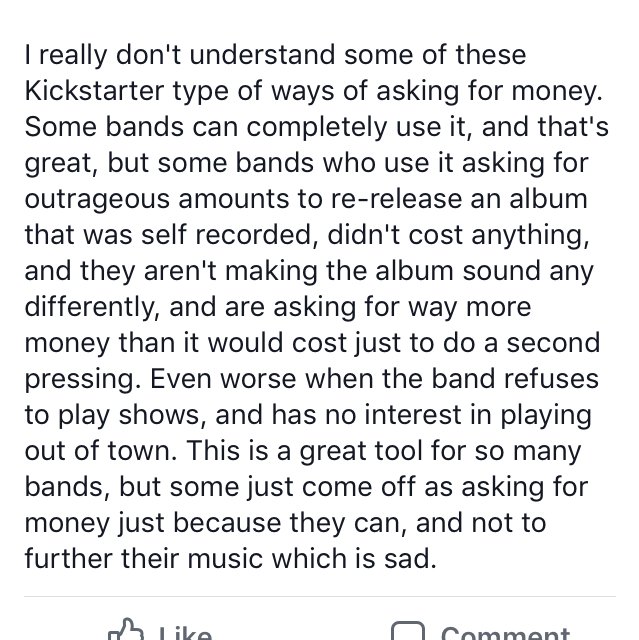Click the word 'recorded' in the post
Viewport: 639px width, 640px height.
(x=253, y=235)
